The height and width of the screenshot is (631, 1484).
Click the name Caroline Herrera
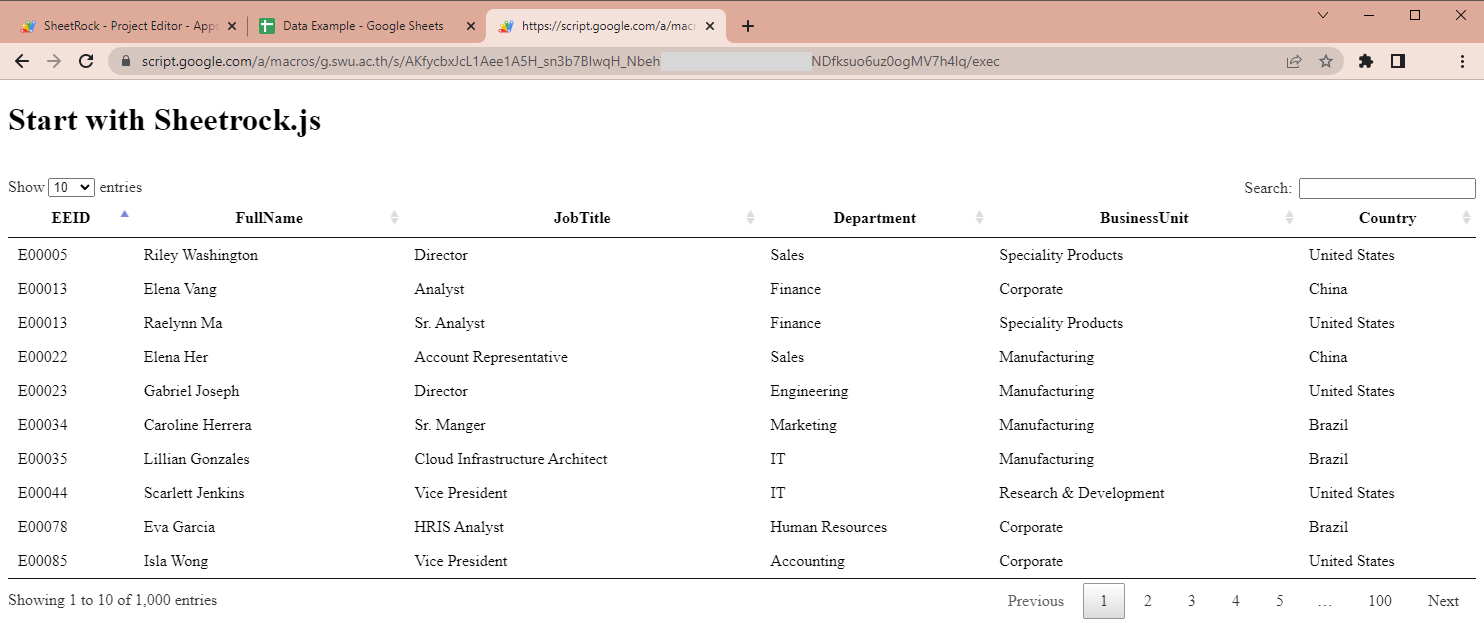pos(198,425)
